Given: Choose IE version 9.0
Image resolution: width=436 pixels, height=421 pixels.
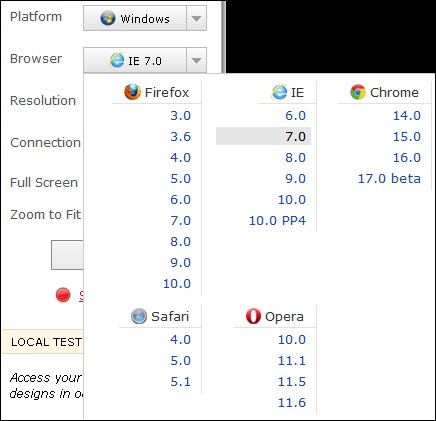Looking at the screenshot, I should click(x=295, y=178).
